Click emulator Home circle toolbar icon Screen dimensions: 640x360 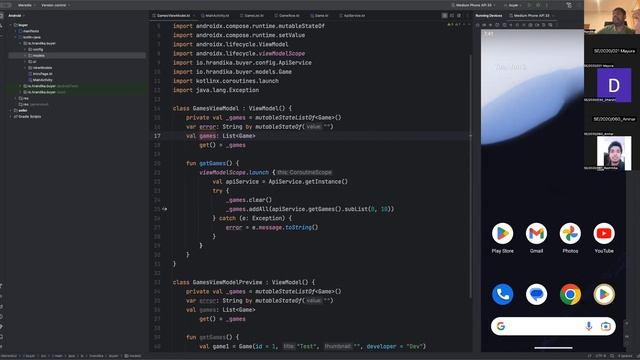click(x=517, y=25)
